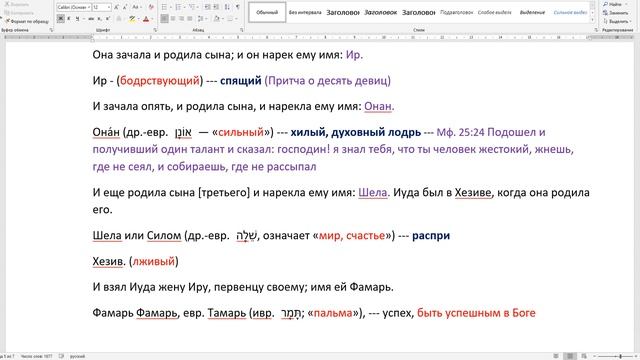
Task: Open Styles pane launcher
Action: (x=596, y=30)
